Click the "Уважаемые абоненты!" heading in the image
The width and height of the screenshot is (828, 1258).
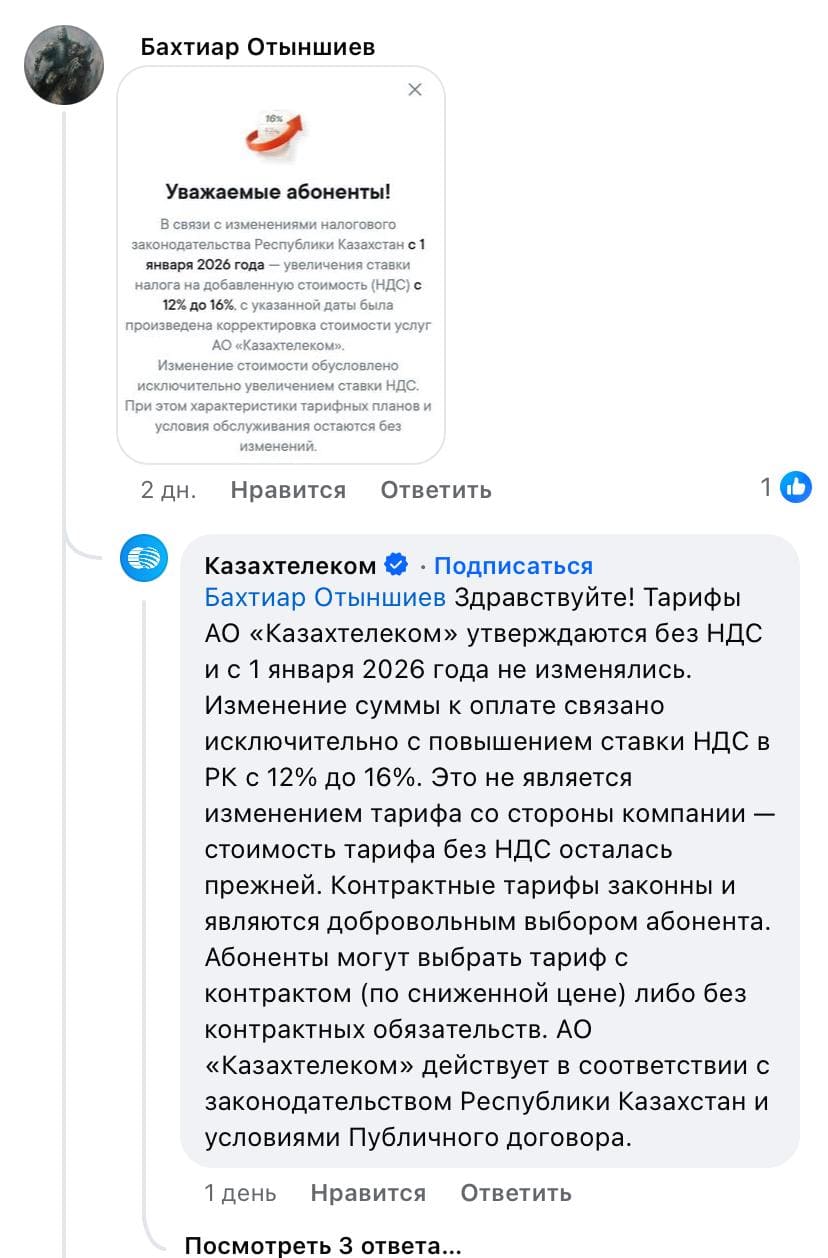coord(278,192)
